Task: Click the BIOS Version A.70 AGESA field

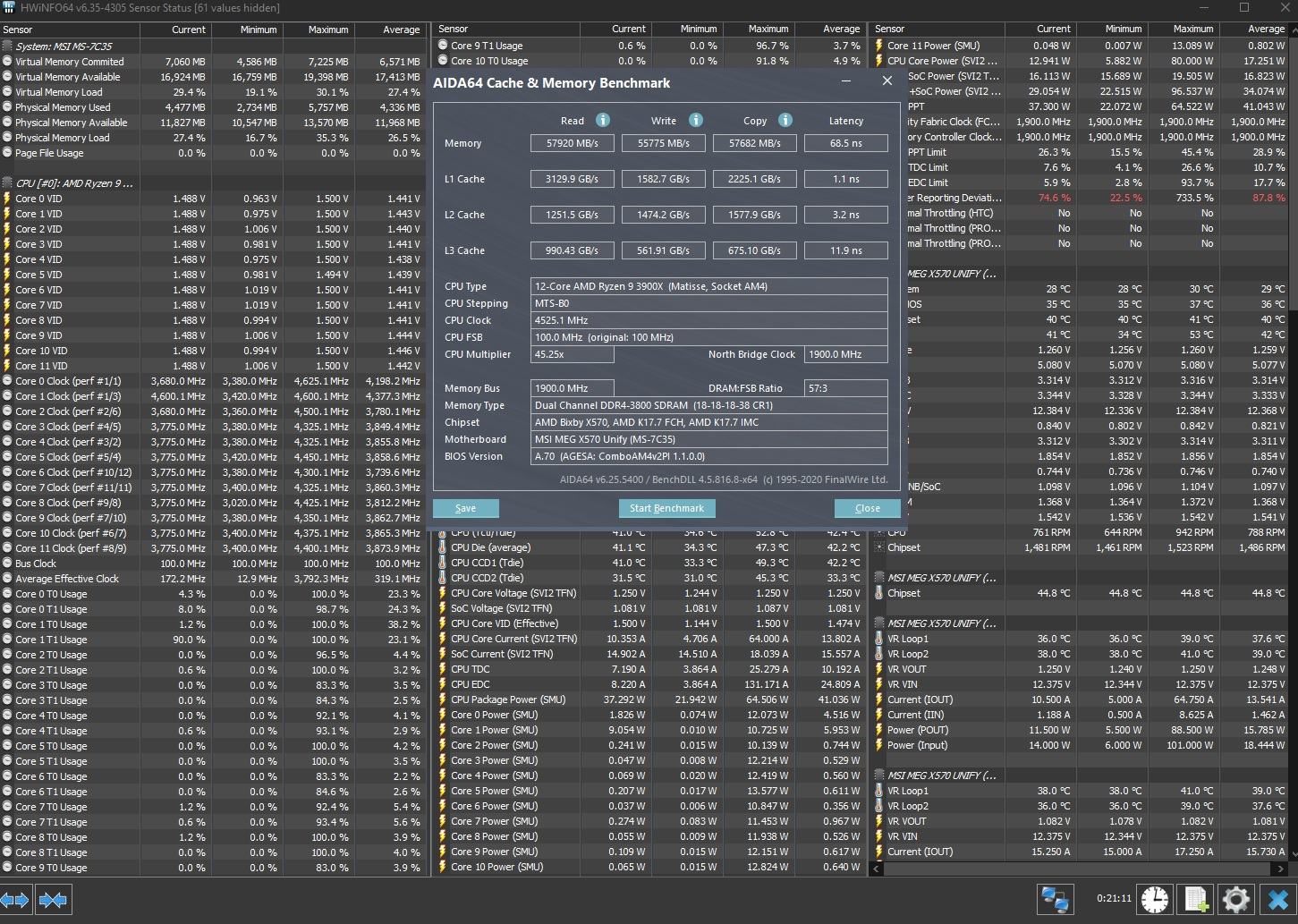Action: coord(708,456)
